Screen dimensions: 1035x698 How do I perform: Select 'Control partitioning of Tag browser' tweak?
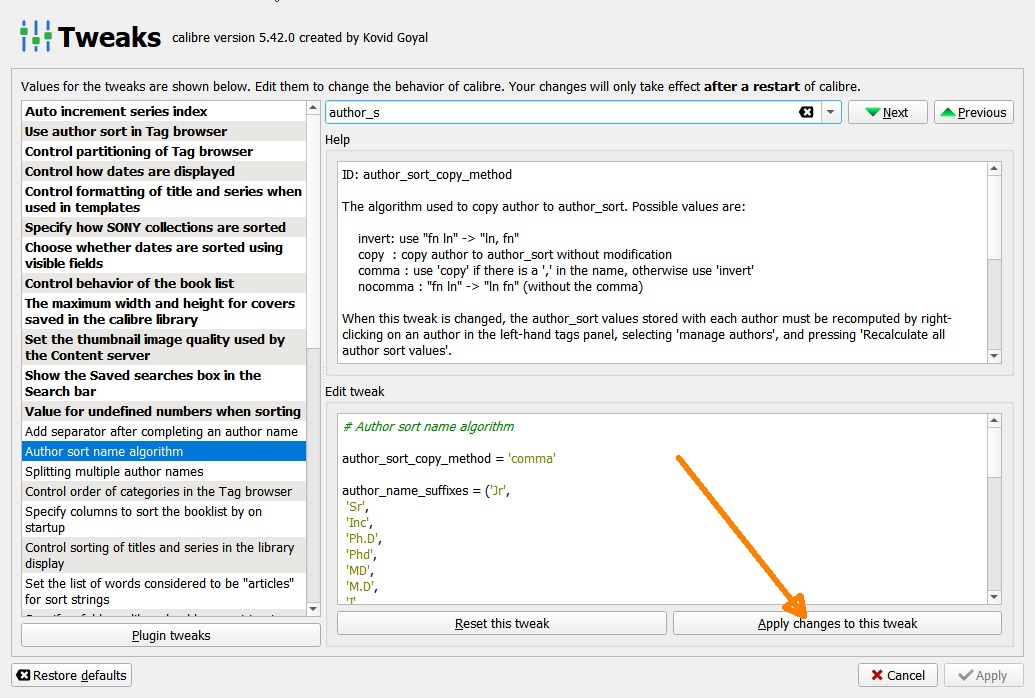point(164,151)
